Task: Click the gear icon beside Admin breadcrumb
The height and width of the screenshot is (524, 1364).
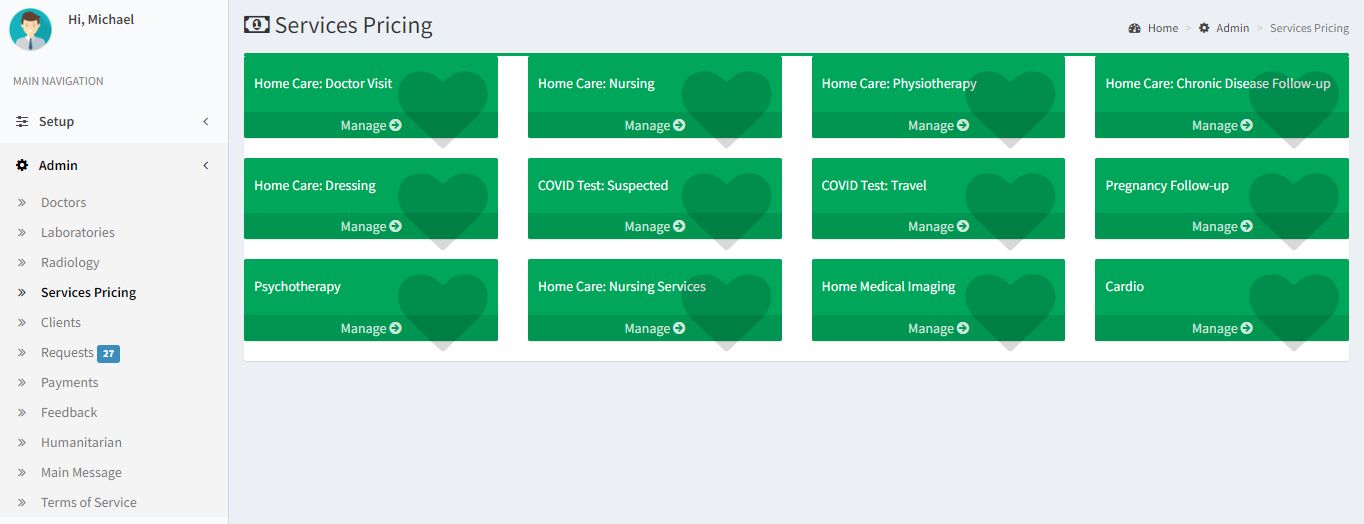Action: pos(1204,28)
